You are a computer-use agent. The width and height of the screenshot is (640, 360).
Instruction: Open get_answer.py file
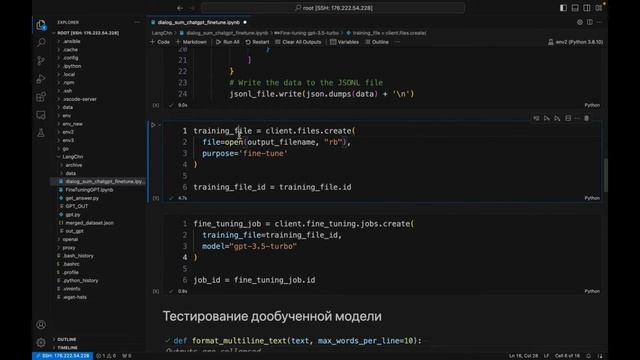point(82,198)
